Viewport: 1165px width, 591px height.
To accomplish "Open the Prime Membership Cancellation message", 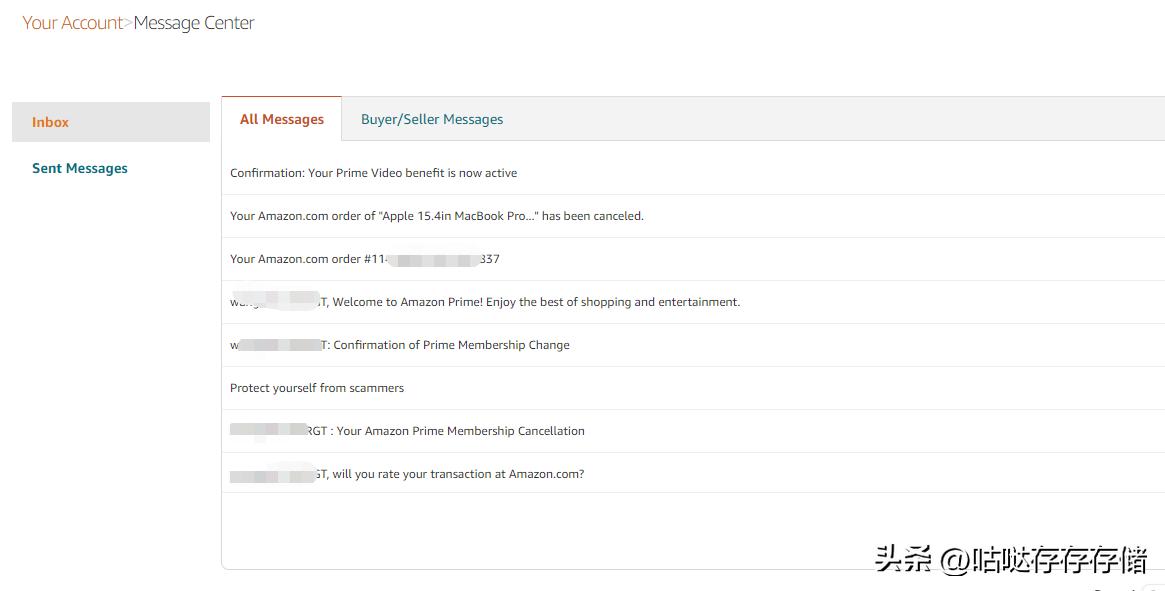I will (460, 431).
